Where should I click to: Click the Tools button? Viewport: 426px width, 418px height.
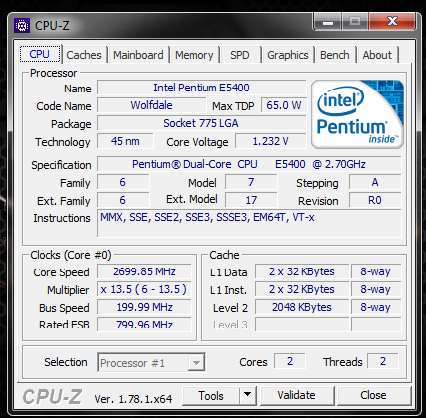[x=211, y=396]
